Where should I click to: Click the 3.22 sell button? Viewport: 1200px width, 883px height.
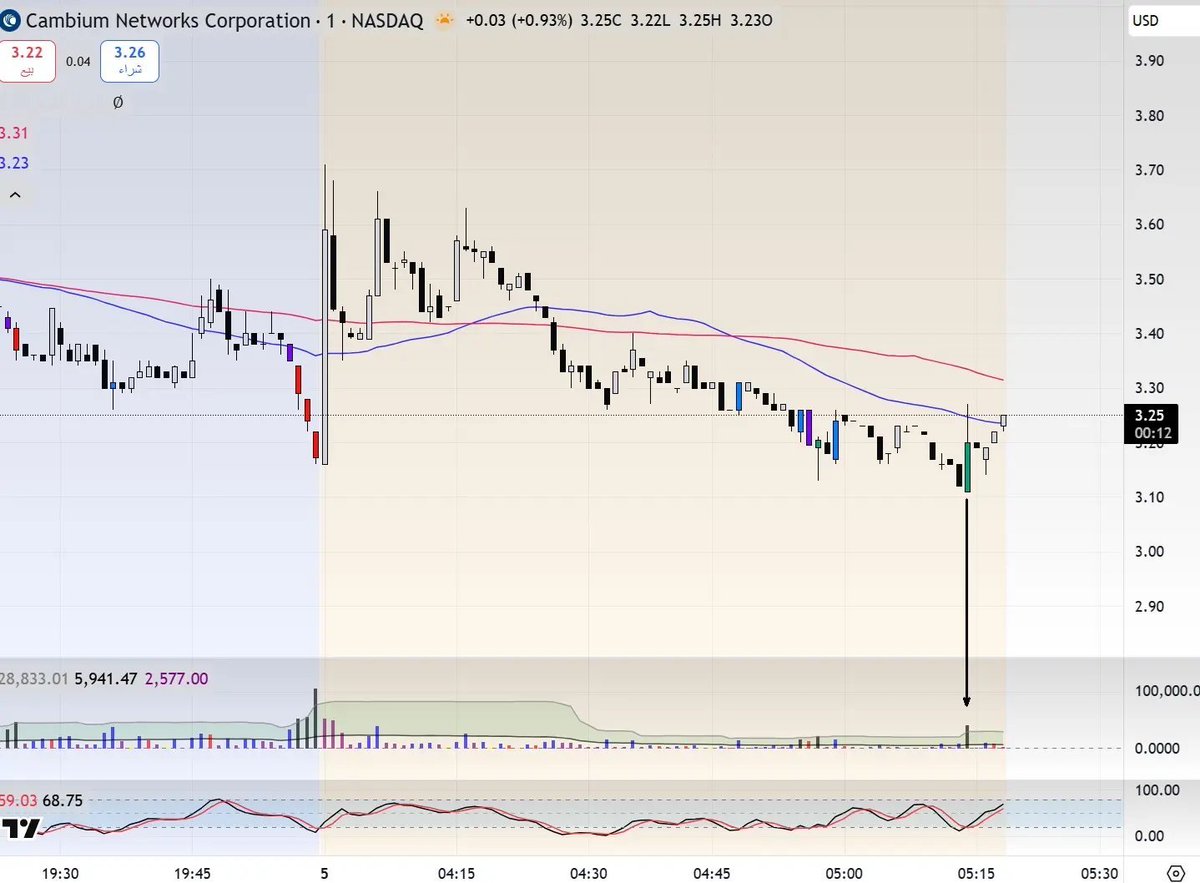pyautogui.click(x=28, y=61)
